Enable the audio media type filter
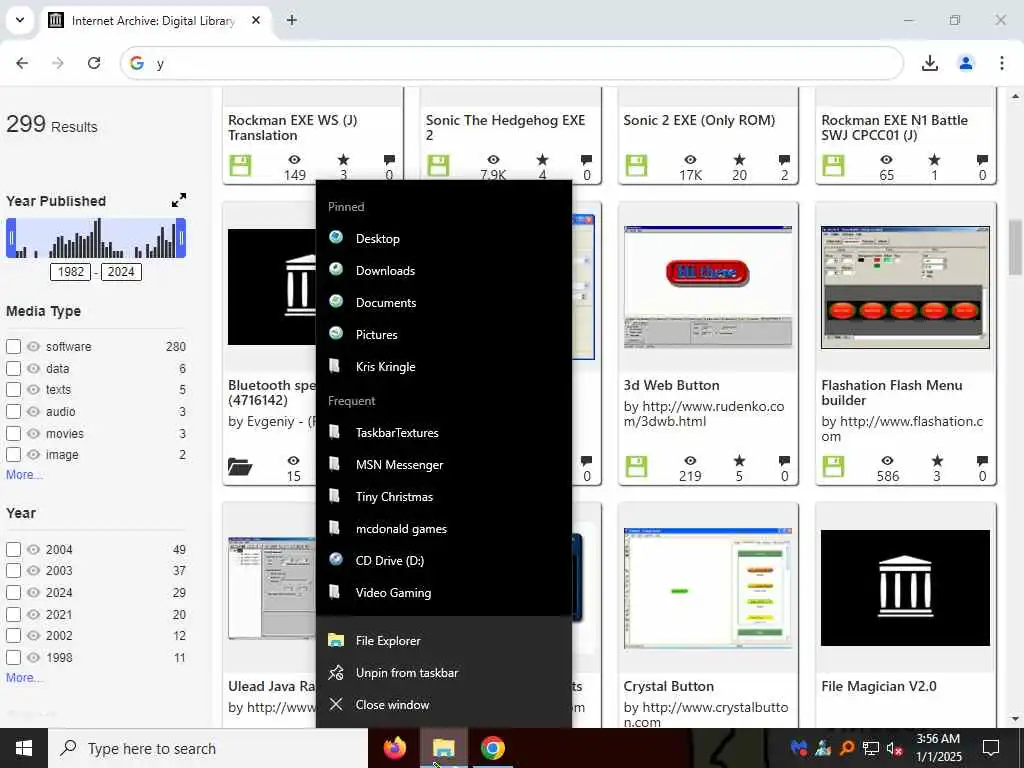Image resolution: width=1024 pixels, height=768 pixels. tap(13, 411)
